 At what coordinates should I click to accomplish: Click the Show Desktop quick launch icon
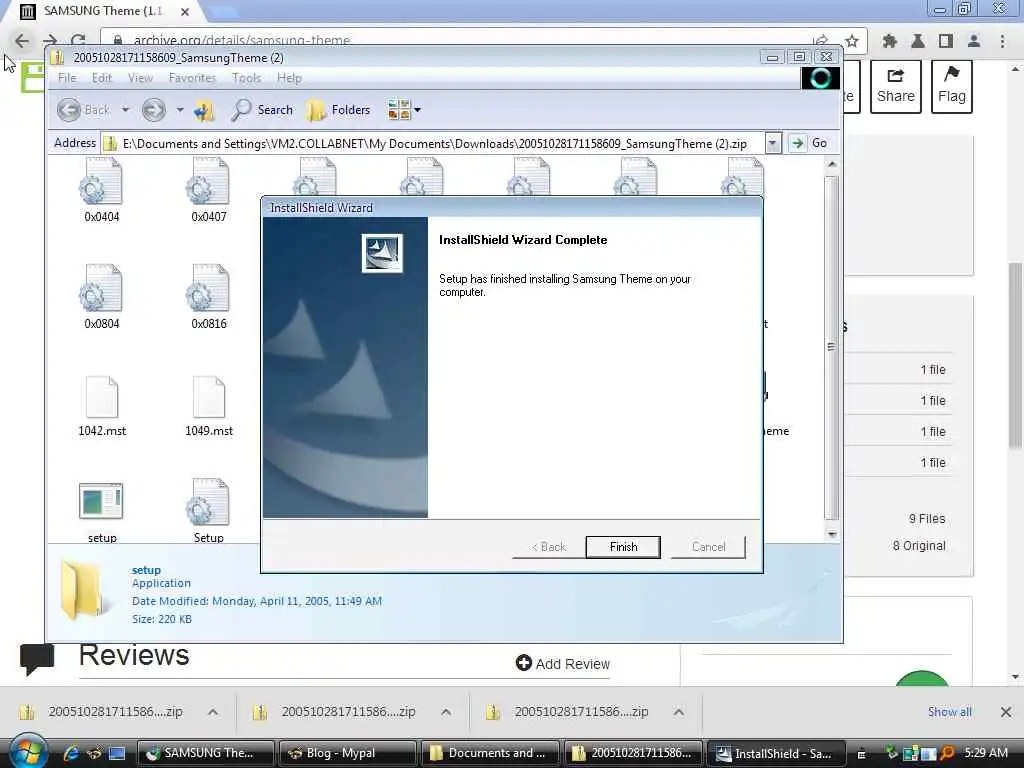(117, 753)
